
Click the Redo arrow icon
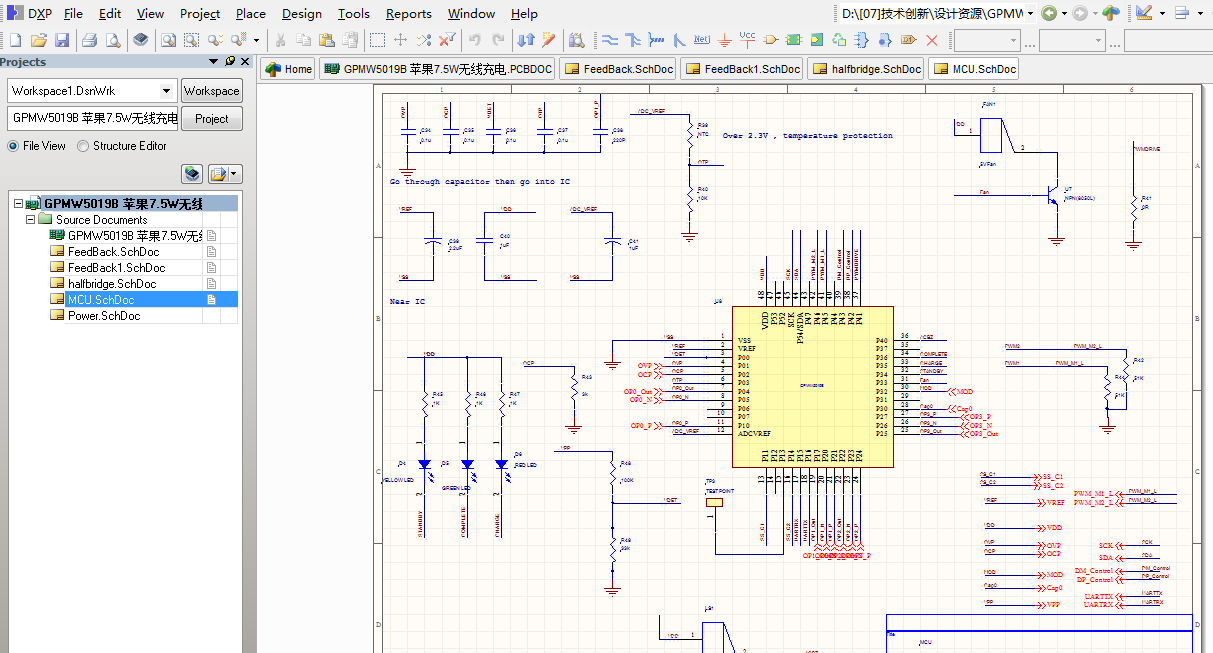pyautogui.click(x=497, y=40)
